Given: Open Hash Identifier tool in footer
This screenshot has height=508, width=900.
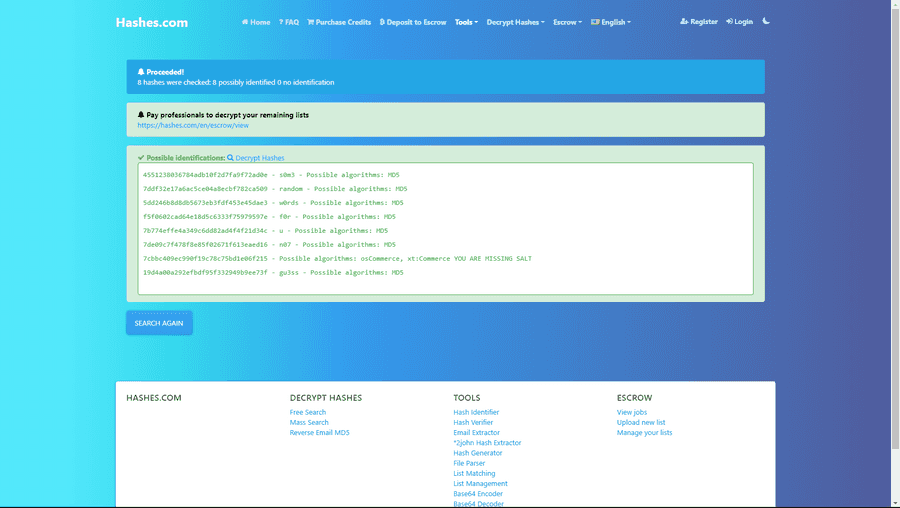Looking at the screenshot, I should click(x=476, y=412).
